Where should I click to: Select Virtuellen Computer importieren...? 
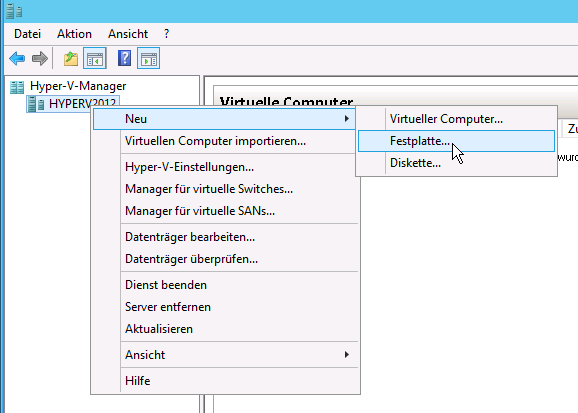(x=226, y=141)
